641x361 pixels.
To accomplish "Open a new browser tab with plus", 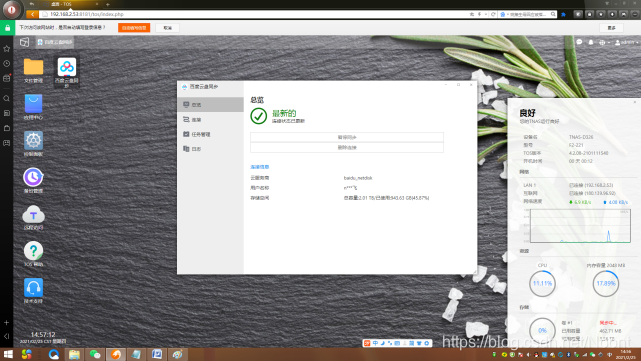I will [108, 4].
